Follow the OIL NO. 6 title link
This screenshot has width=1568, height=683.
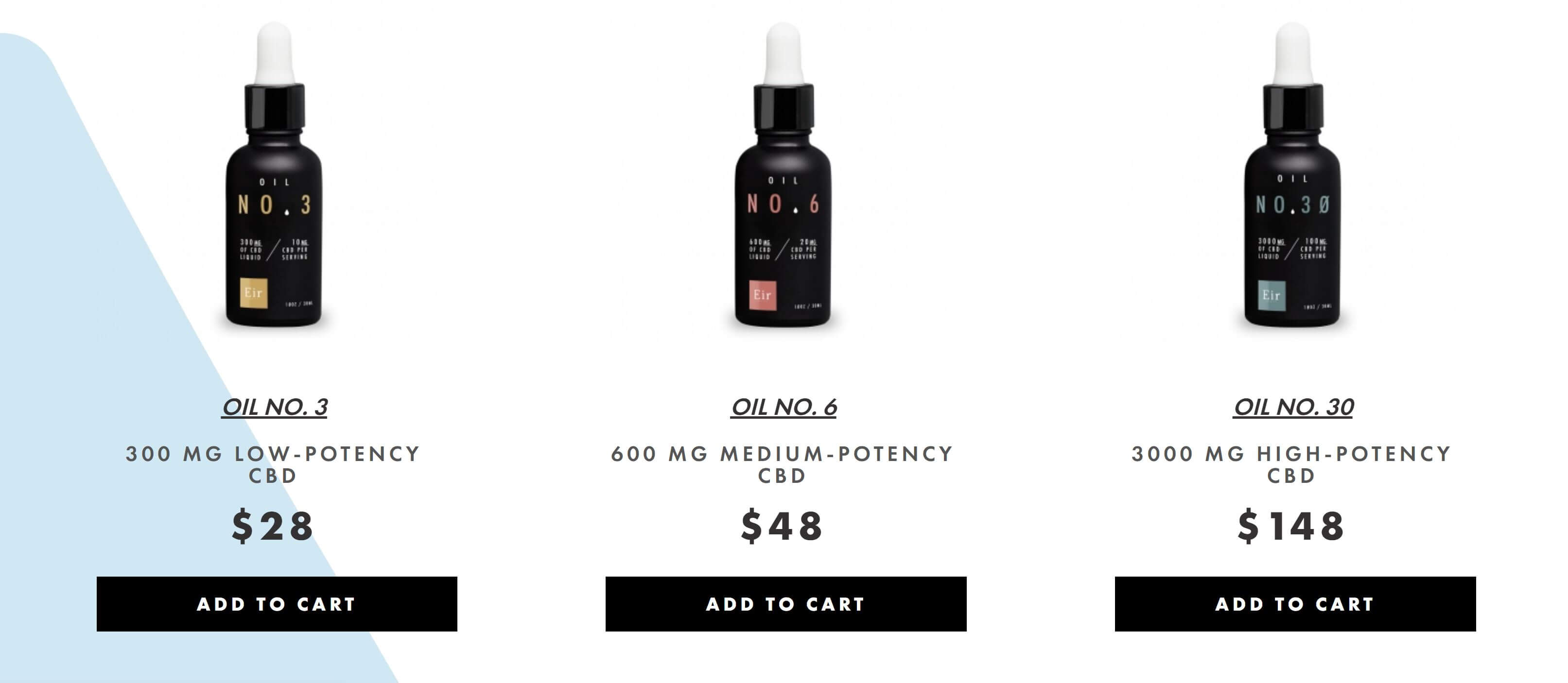pos(784,407)
